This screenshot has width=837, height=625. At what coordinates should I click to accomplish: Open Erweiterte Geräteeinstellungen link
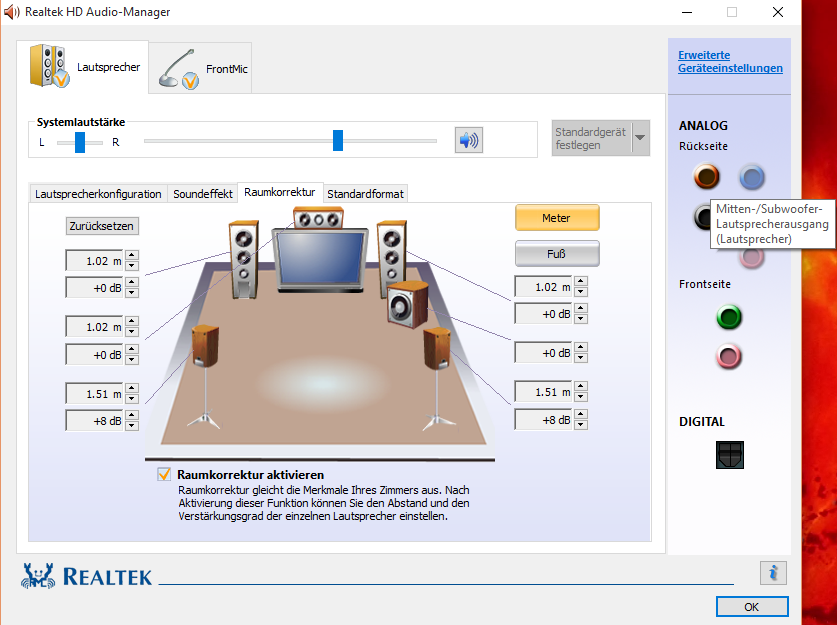(730, 61)
